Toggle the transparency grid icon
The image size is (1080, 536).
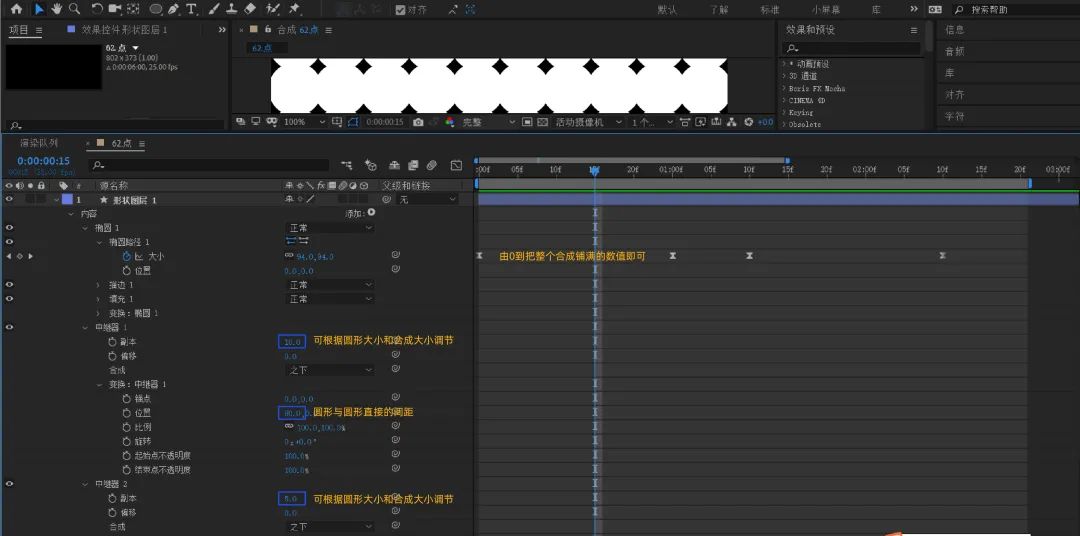pos(542,122)
